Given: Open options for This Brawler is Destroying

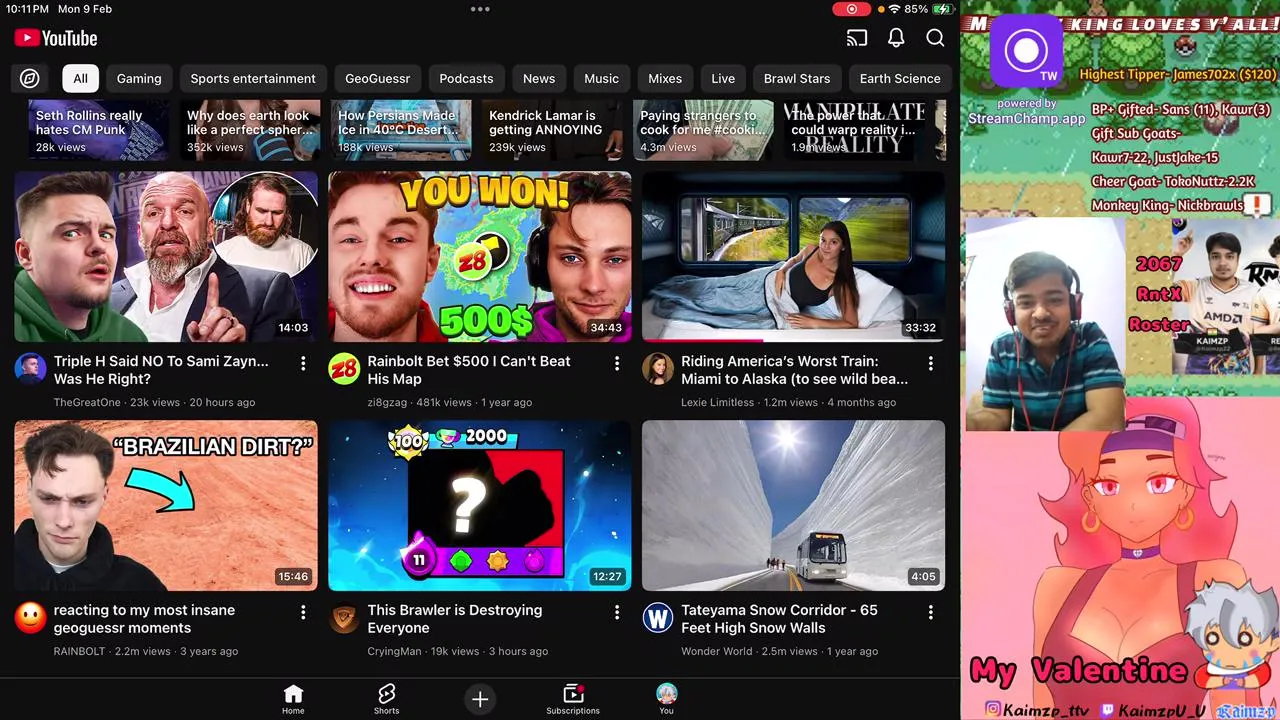Looking at the screenshot, I should [x=617, y=612].
